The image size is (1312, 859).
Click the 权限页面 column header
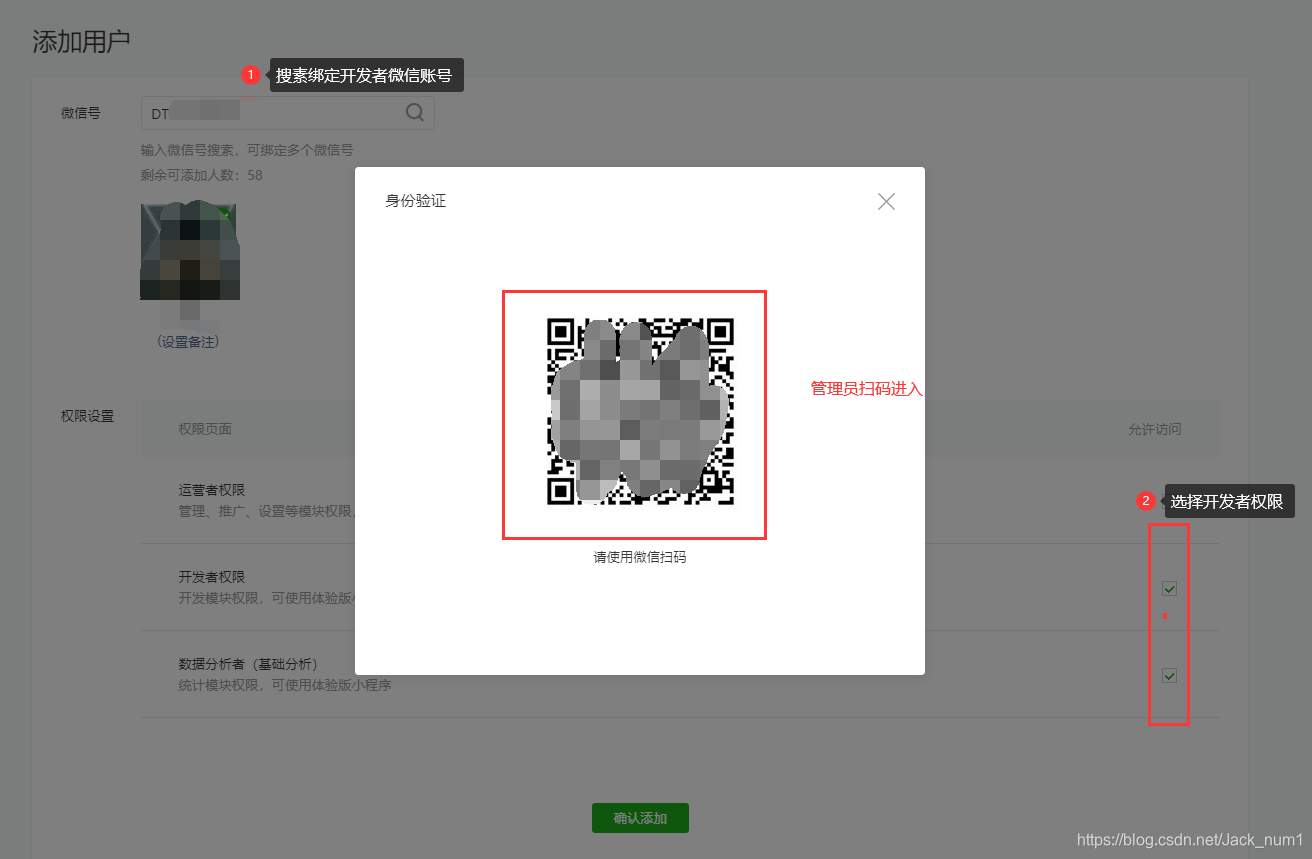(205, 429)
